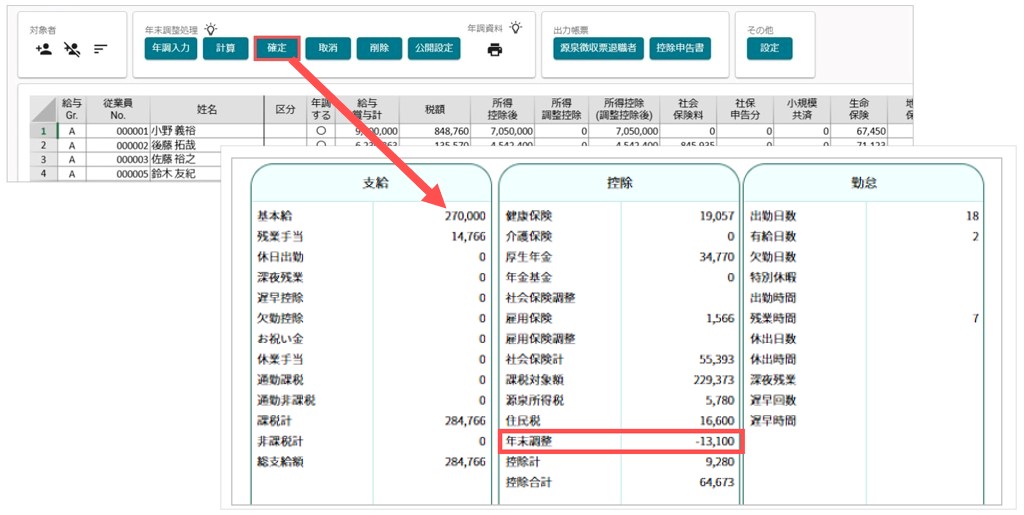
Task: Click the 小規模共済 column header
Action: [802, 110]
